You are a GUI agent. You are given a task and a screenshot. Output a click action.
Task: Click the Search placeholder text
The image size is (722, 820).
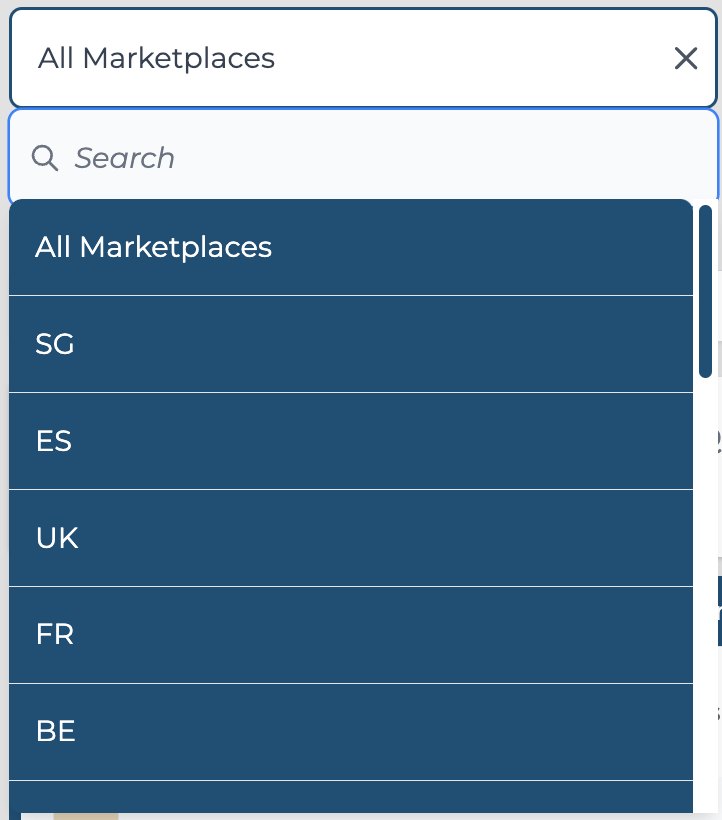[124, 158]
